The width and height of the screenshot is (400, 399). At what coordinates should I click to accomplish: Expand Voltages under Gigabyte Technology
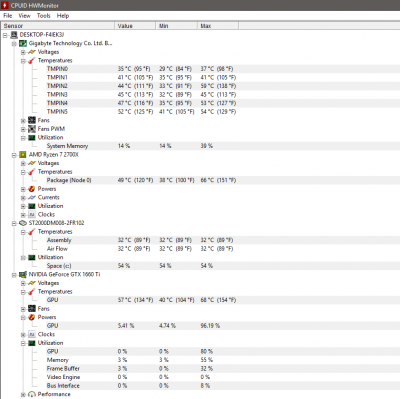click(23, 52)
